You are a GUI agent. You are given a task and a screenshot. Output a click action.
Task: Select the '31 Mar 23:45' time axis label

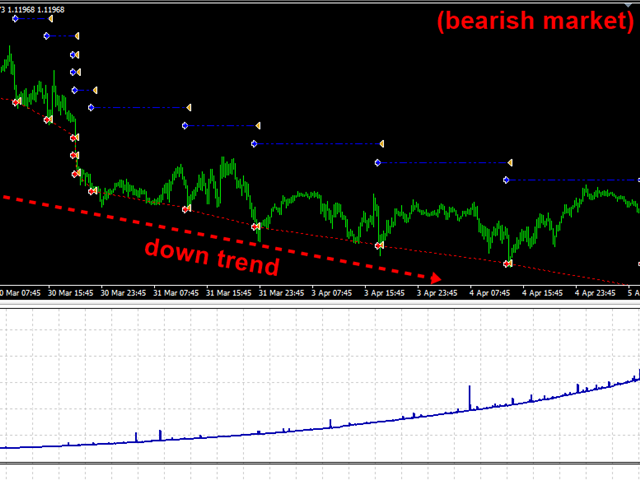click(x=282, y=293)
